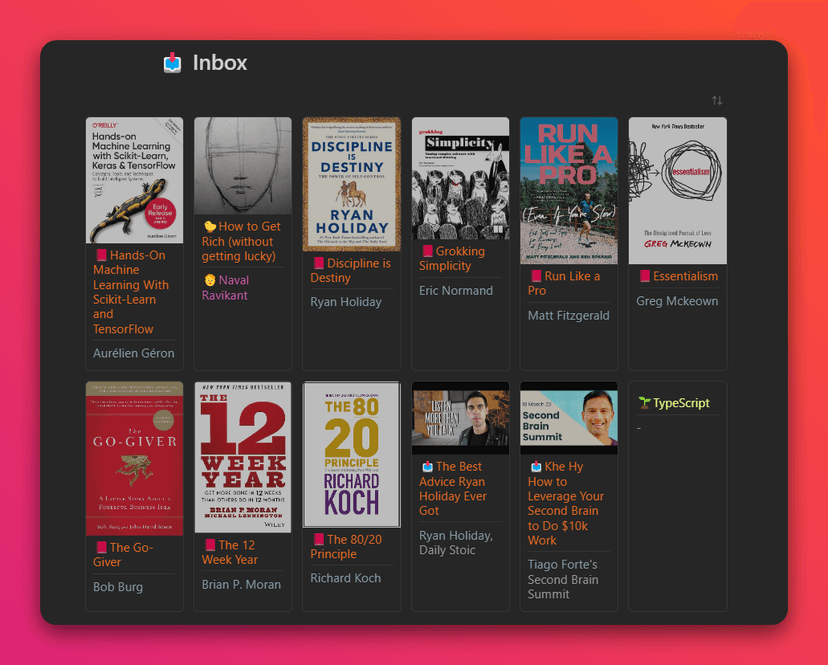Open The 12 Week Year title link
828x665 pixels.
tap(230, 552)
